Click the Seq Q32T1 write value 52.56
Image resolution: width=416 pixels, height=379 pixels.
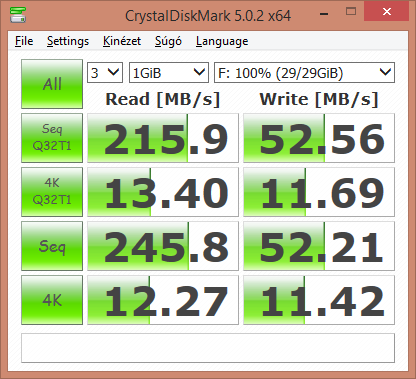[319, 138]
